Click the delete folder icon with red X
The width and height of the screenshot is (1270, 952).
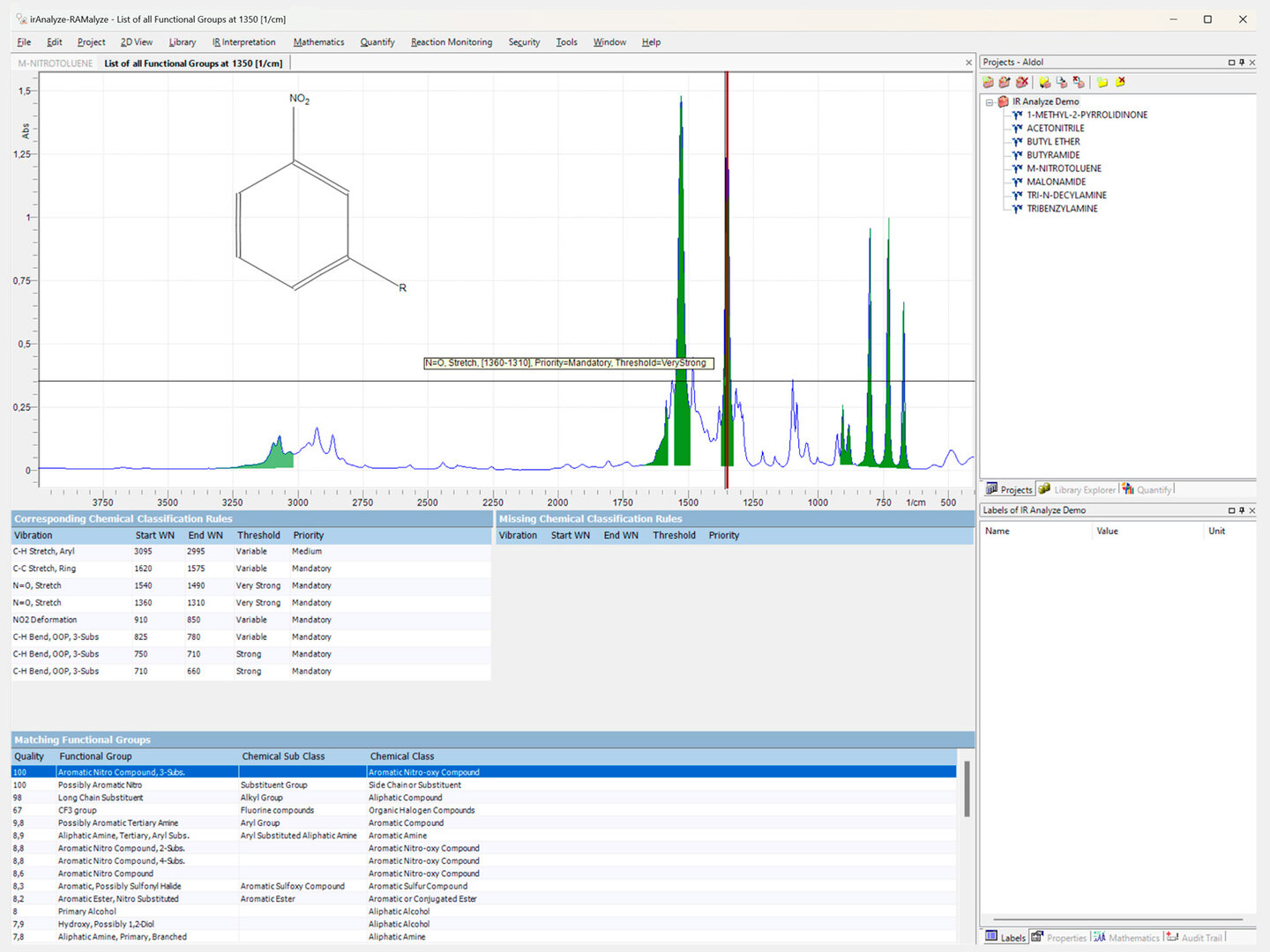(x=1120, y=82)
